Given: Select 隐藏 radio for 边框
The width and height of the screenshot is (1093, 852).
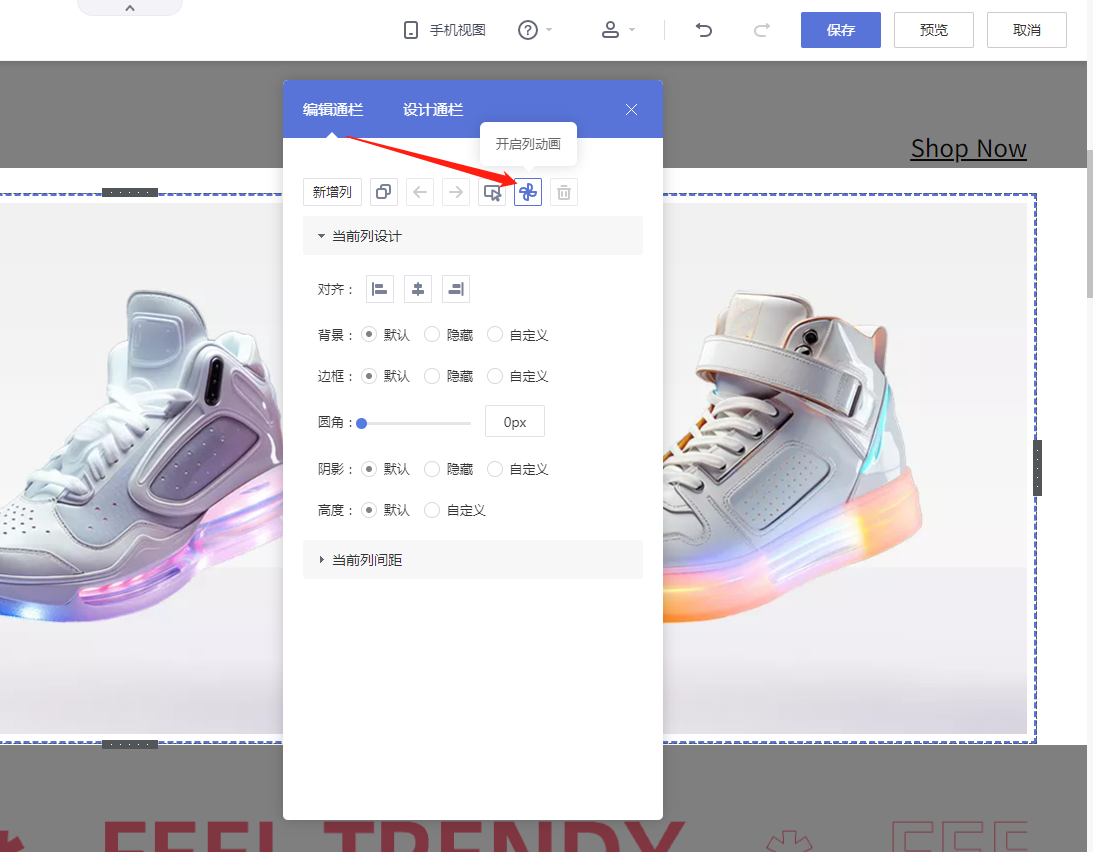Looking at the screenshot, I should click(x=432, y=376).
